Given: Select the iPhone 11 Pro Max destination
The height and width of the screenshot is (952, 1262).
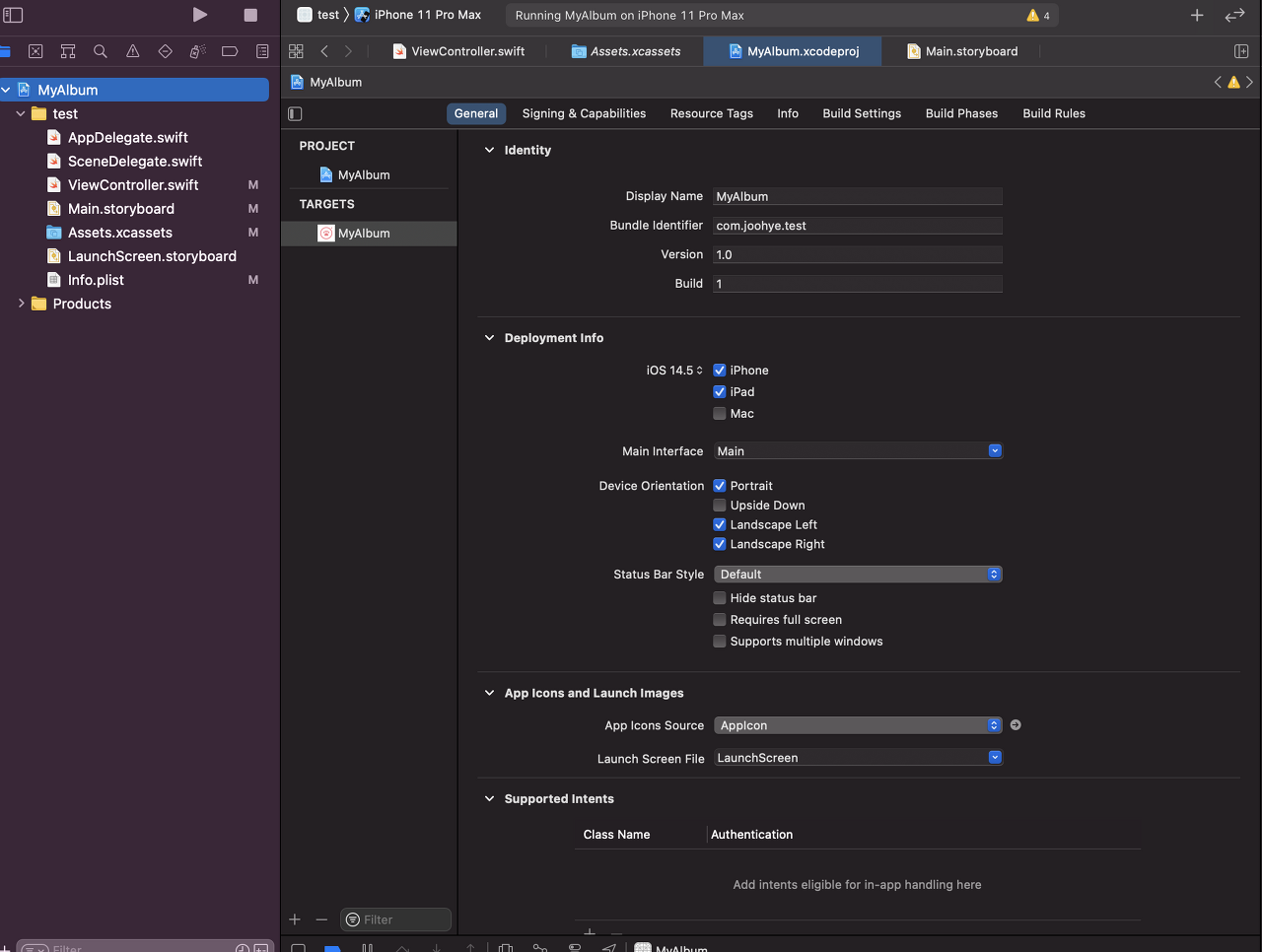Looking at the screenshot, I should pos(418,15).
